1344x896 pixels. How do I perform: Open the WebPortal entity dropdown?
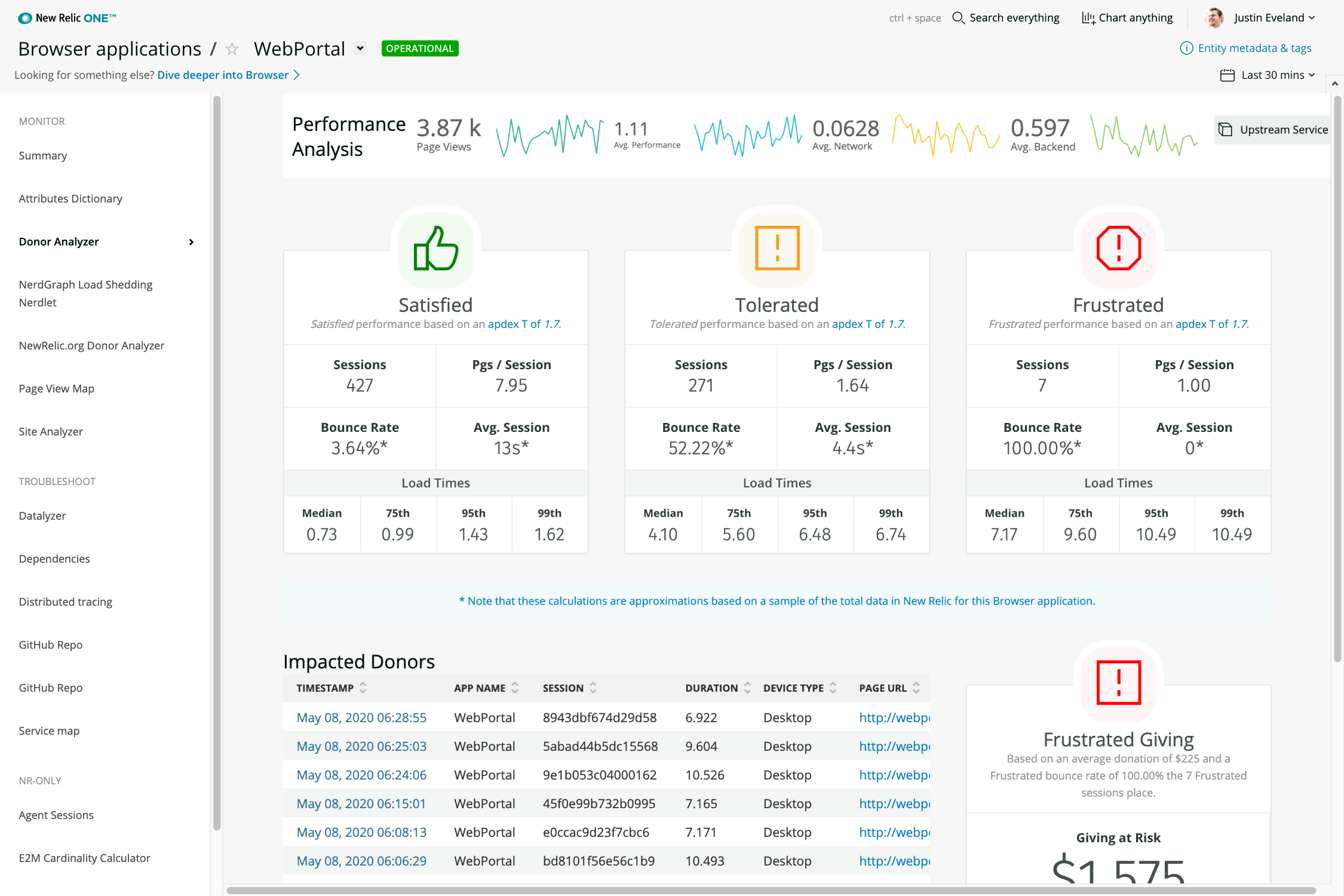click(360, 48)
